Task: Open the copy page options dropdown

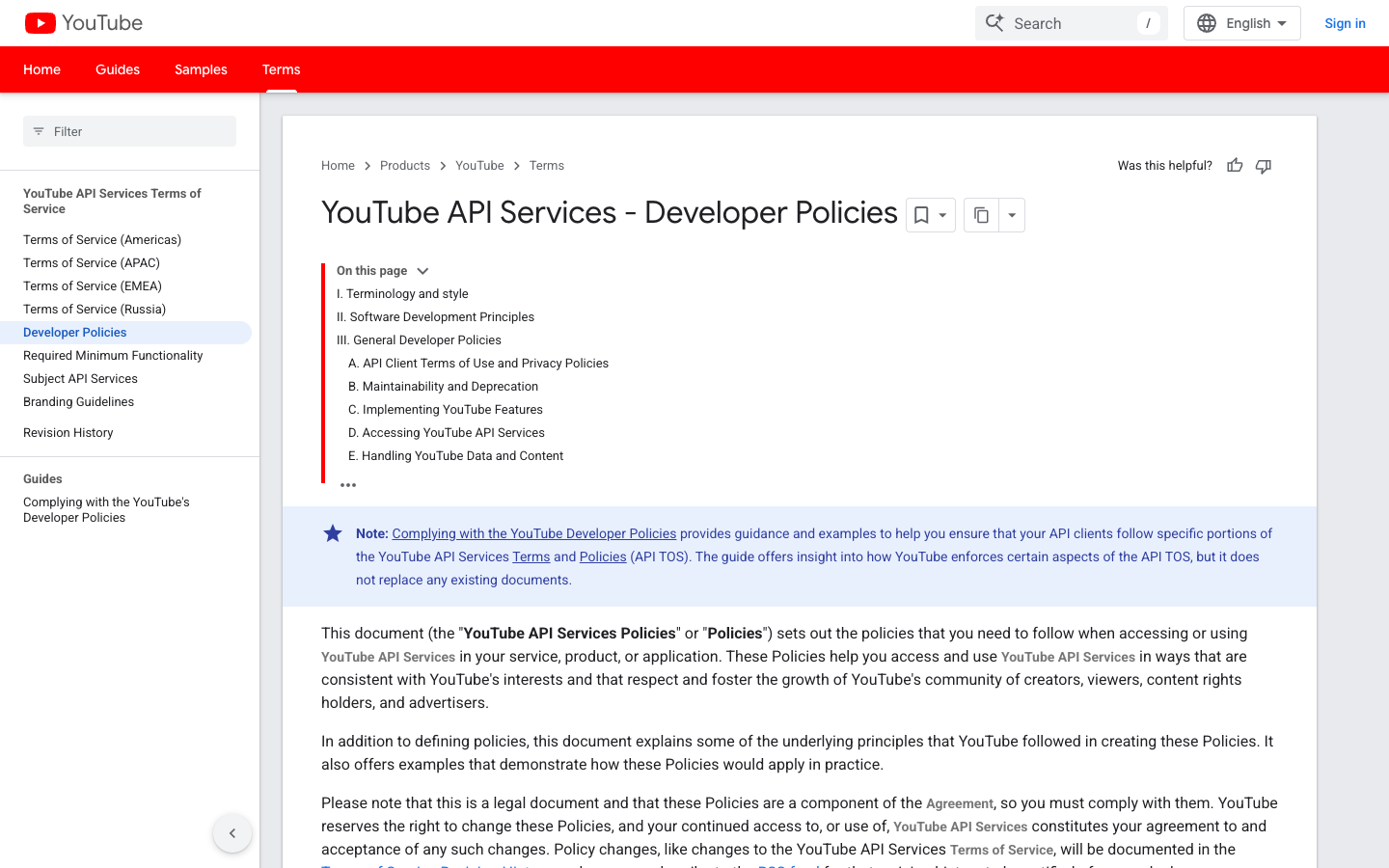Action: pos(1012,215)
